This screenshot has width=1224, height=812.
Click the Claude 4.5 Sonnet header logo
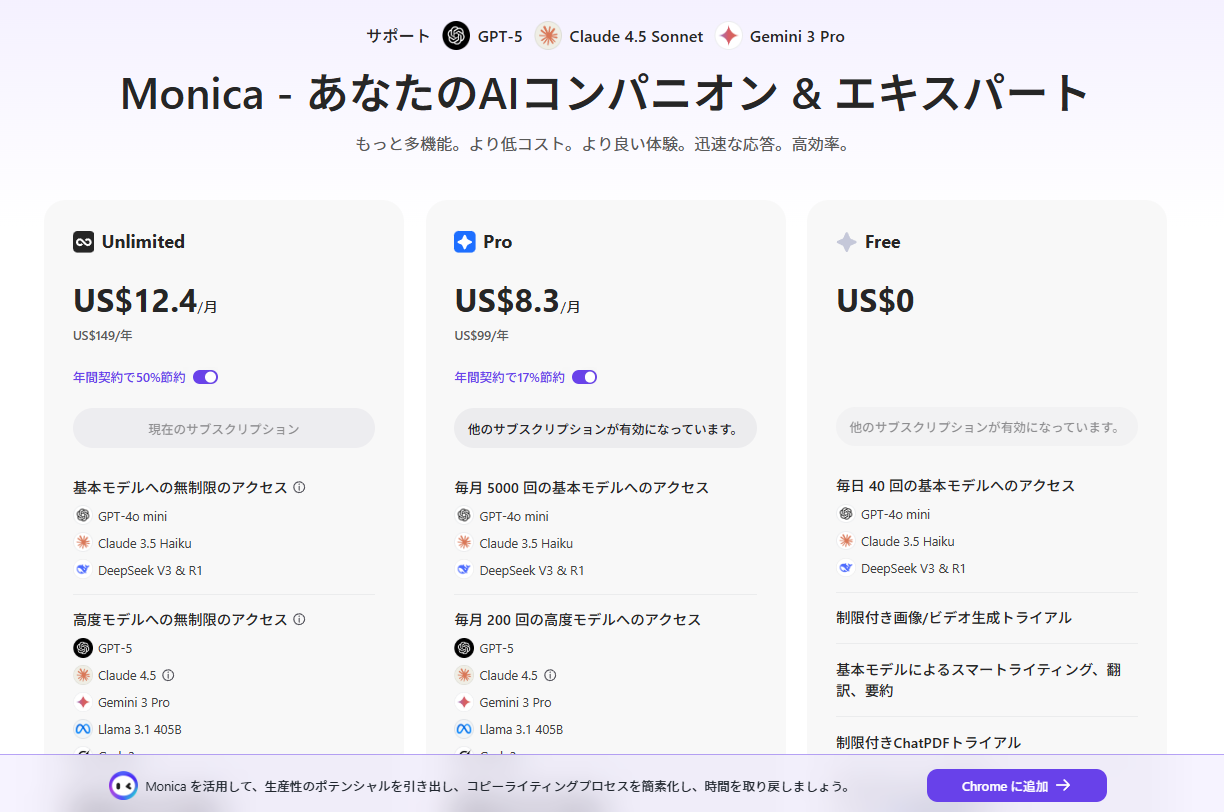pos(548,36)
